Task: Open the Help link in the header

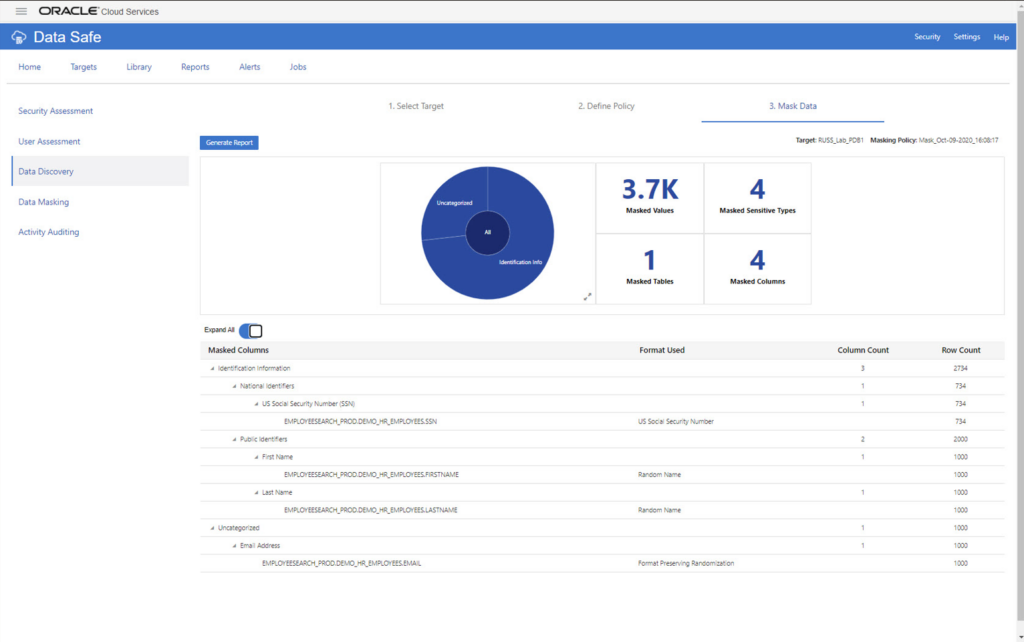Action: coord(1000,36)
